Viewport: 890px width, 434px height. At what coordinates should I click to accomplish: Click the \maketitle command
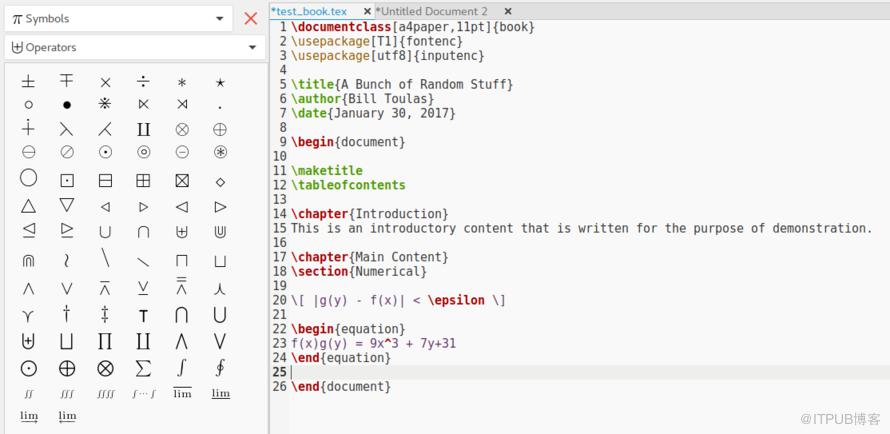pyautogui.click(x=326, y=171)
